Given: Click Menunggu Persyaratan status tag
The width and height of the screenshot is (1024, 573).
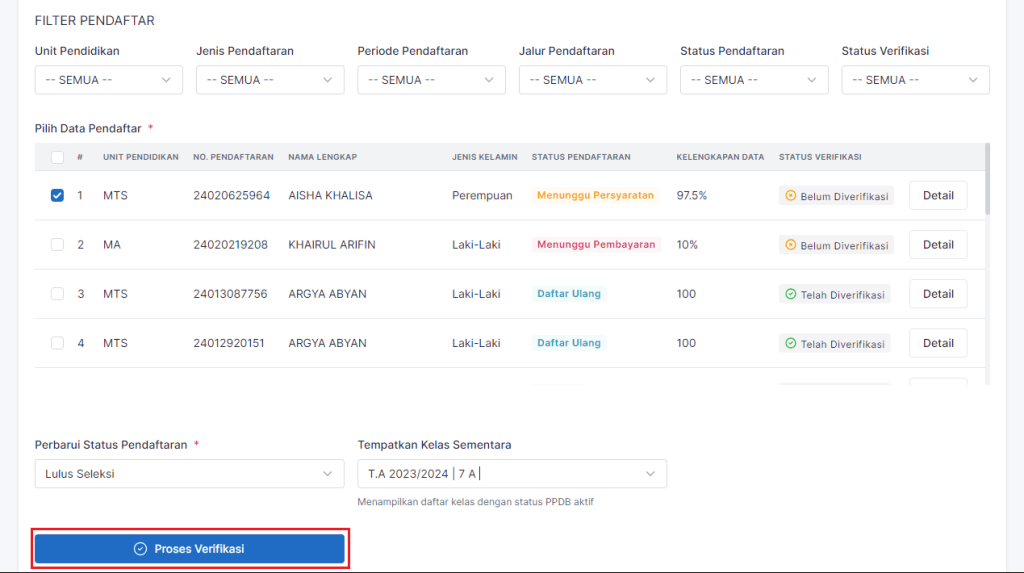Looking at the screenshot, I should click(x=595, y=195).
